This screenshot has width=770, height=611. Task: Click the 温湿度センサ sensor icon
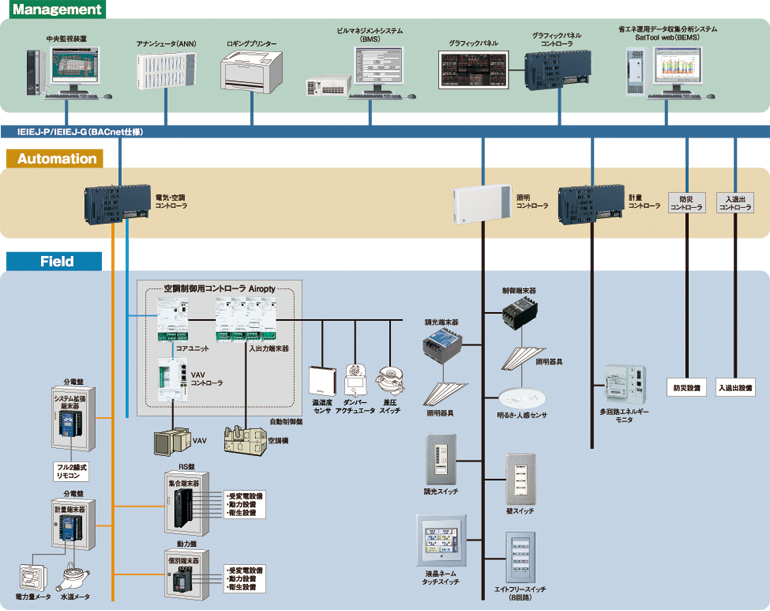(x=322, y=381)
